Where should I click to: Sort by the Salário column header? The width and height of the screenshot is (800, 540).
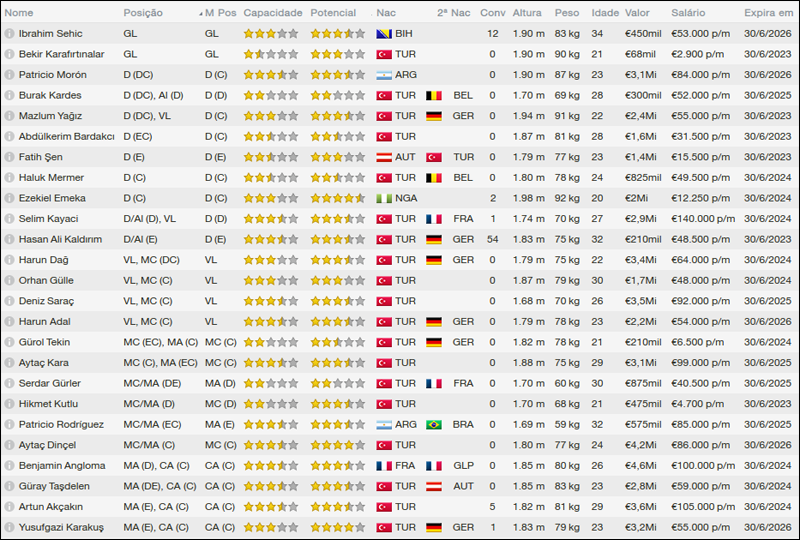pos(688,13)
